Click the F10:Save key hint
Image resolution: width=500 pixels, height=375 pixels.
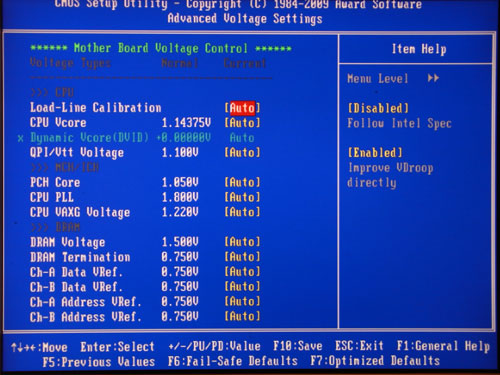[x=298, y=346]
